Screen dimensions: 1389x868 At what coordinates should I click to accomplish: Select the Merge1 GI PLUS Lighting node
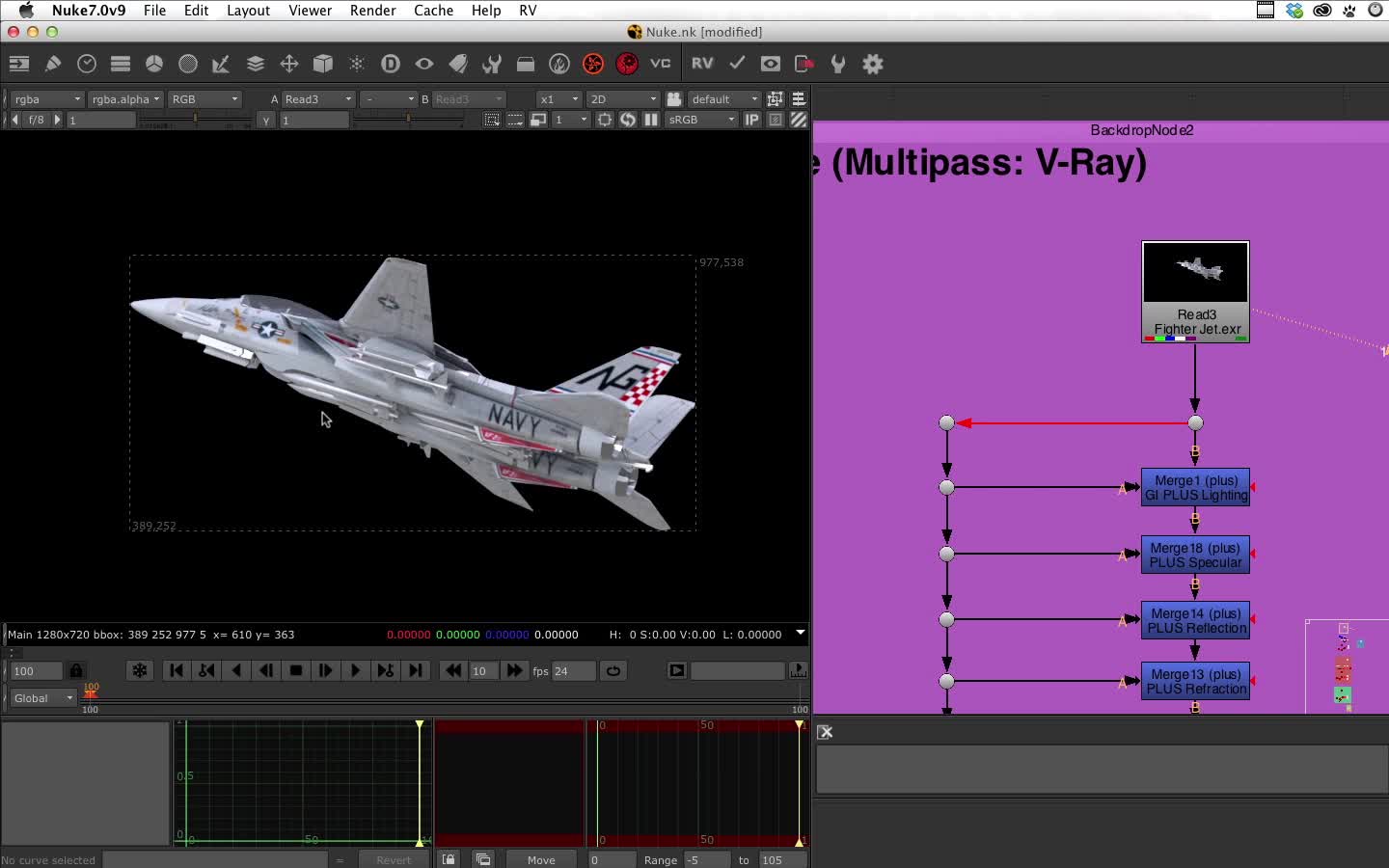point(1195,487)
